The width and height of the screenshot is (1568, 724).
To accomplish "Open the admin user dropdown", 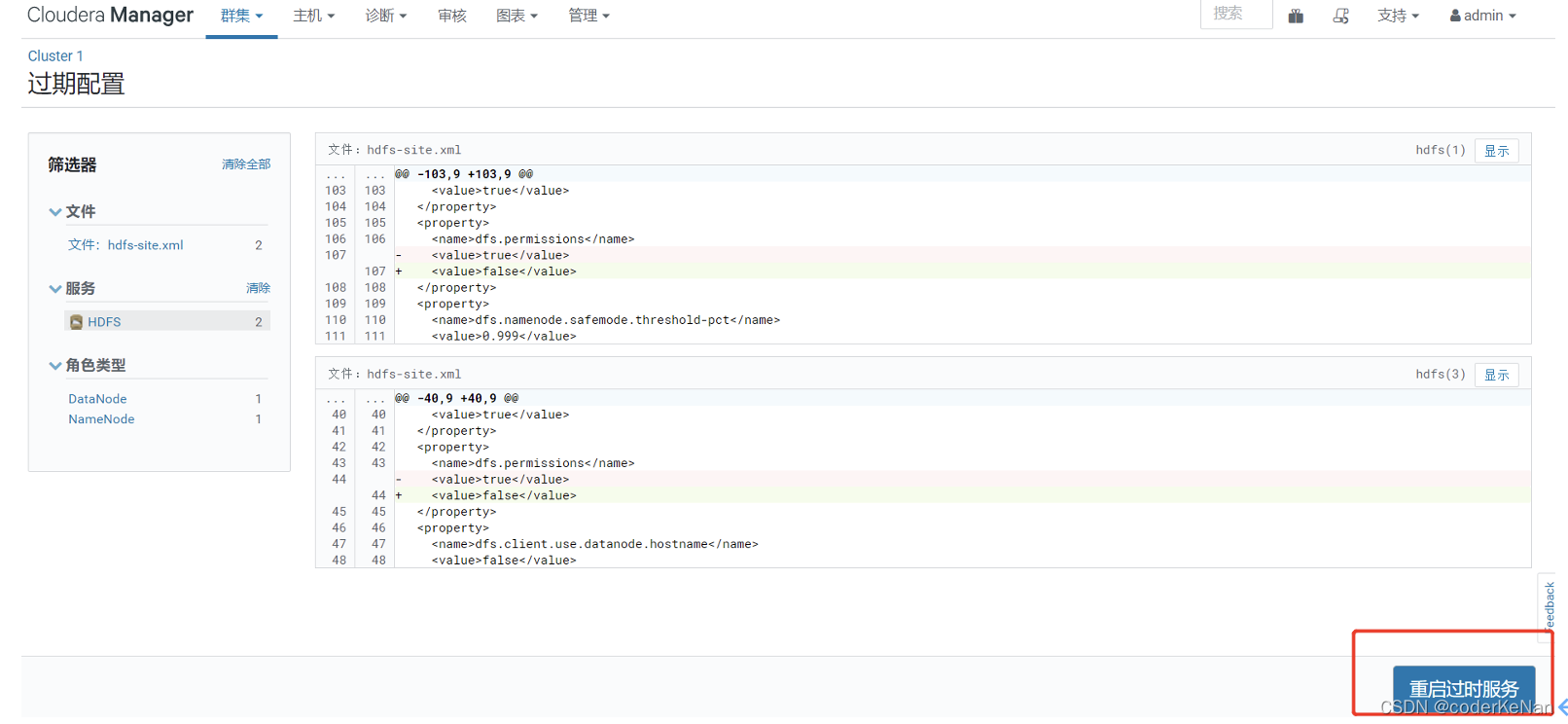I will (x=1482, y=16).
